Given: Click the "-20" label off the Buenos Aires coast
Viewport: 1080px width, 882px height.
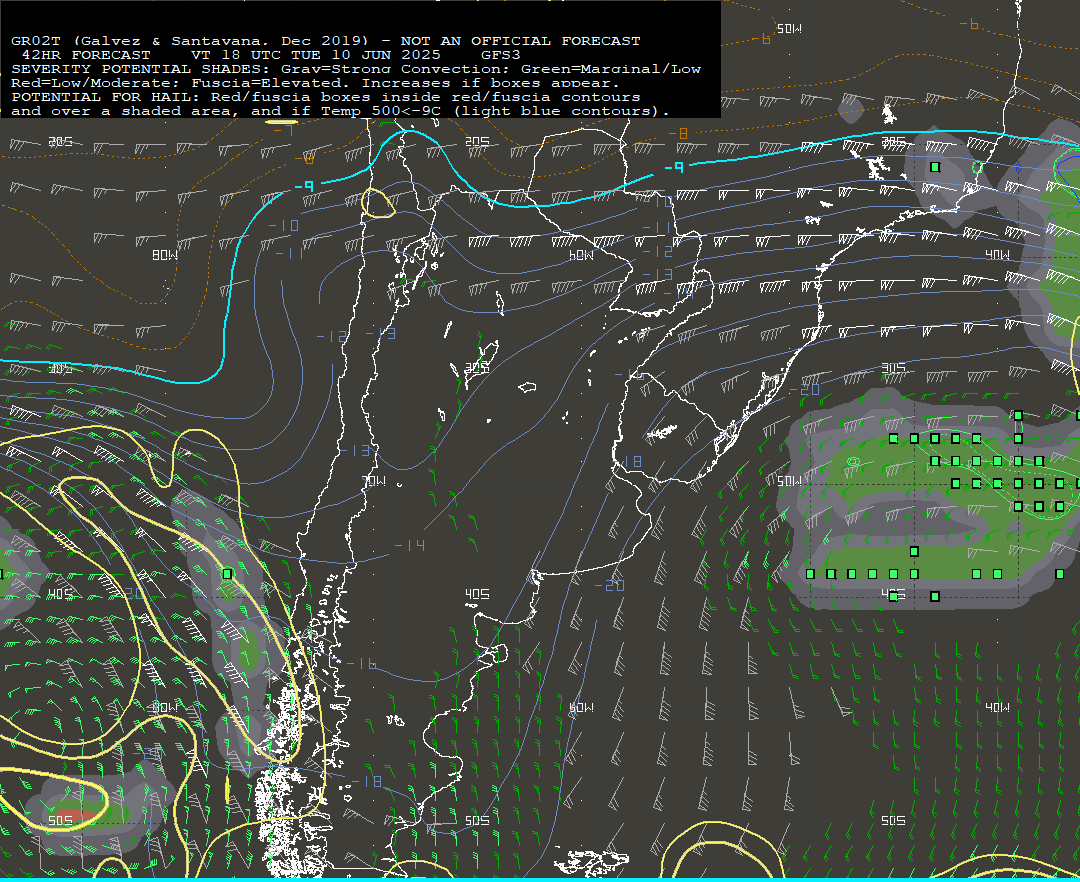Looking at the screenshot, I should (x=610, y=585).
